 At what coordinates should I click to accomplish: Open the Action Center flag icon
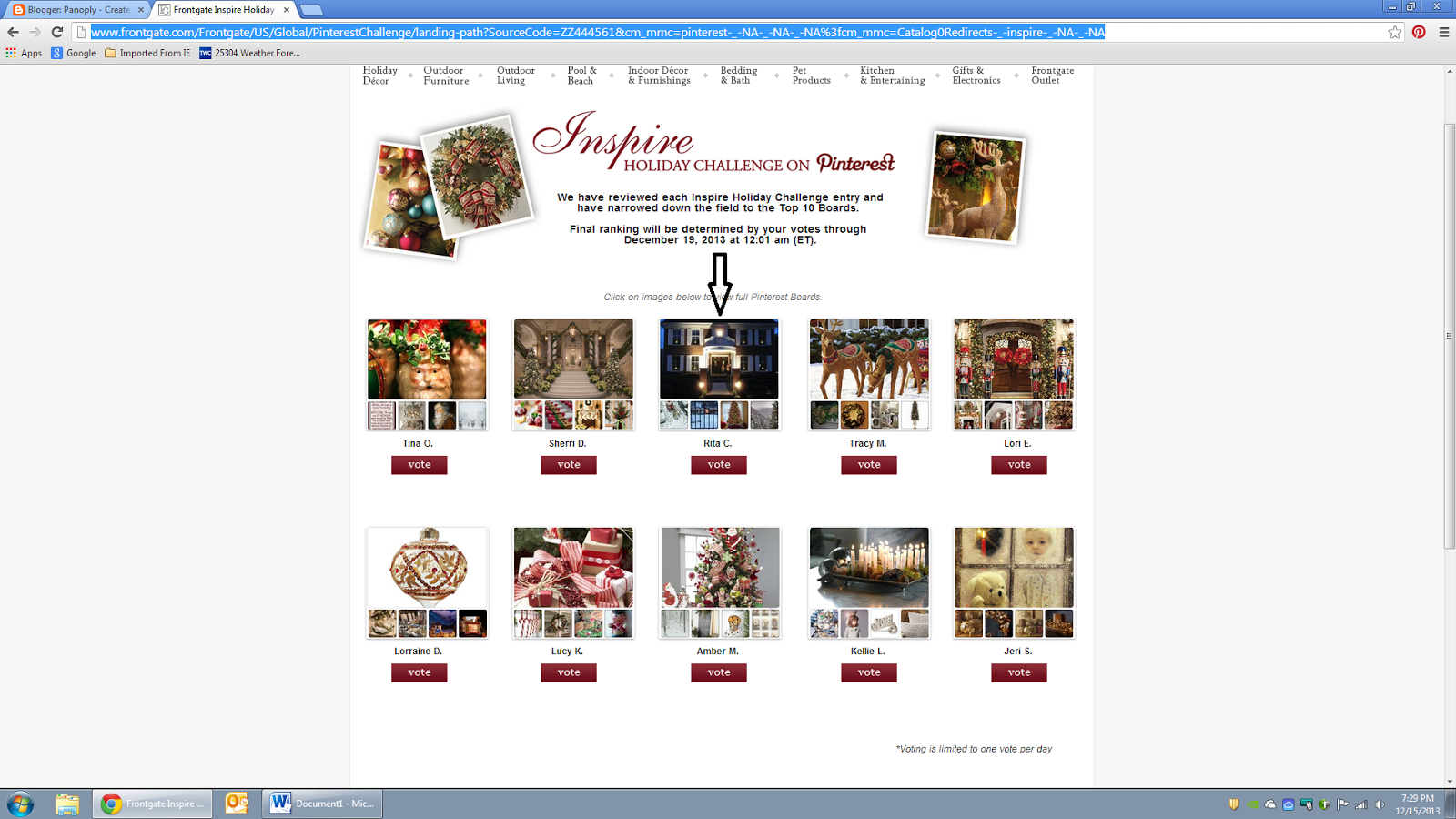tap(1343, 804)
